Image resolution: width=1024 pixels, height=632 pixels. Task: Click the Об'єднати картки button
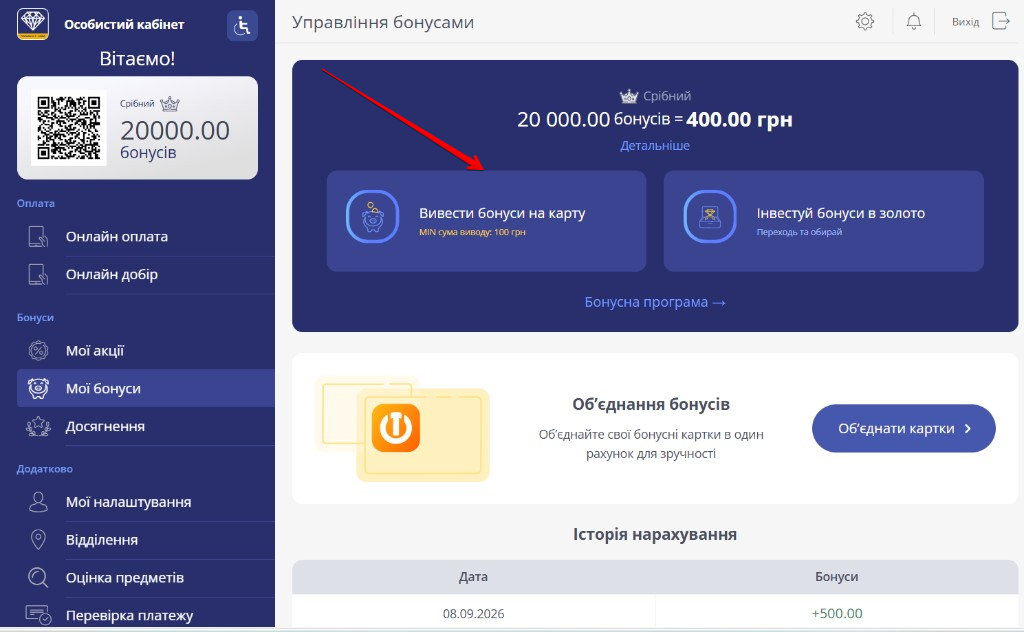[x=904, y=428]
